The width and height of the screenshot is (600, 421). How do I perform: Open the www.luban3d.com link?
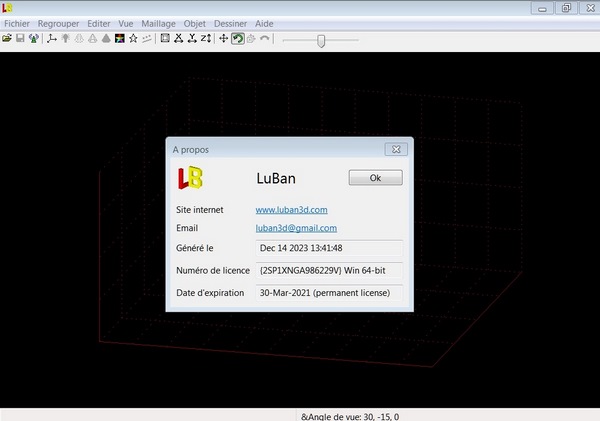291,210
